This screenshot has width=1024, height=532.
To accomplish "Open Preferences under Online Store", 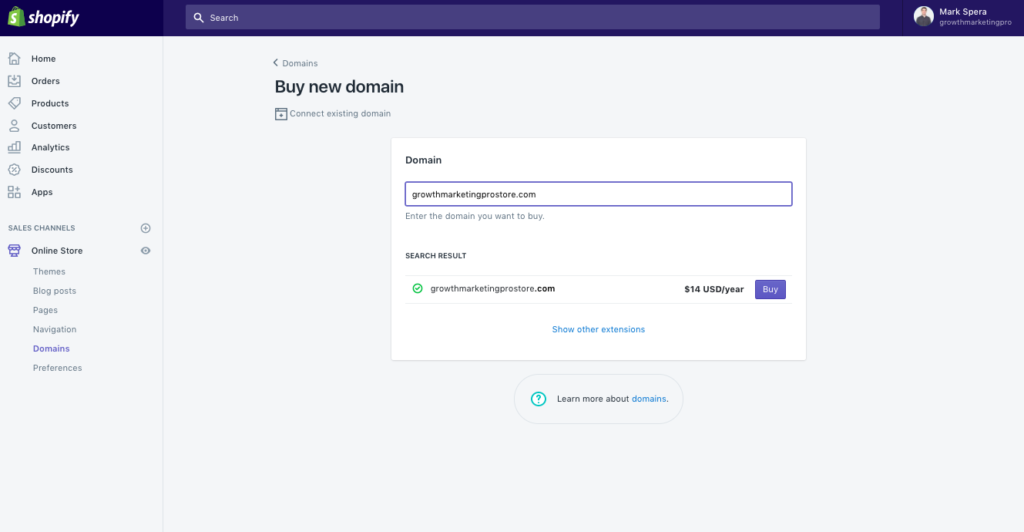I will (x=57, y=368).
